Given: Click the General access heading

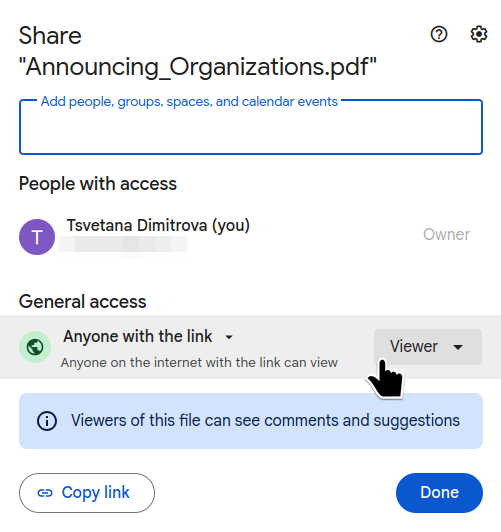Looking at the screenshot, I should [82, 302].
